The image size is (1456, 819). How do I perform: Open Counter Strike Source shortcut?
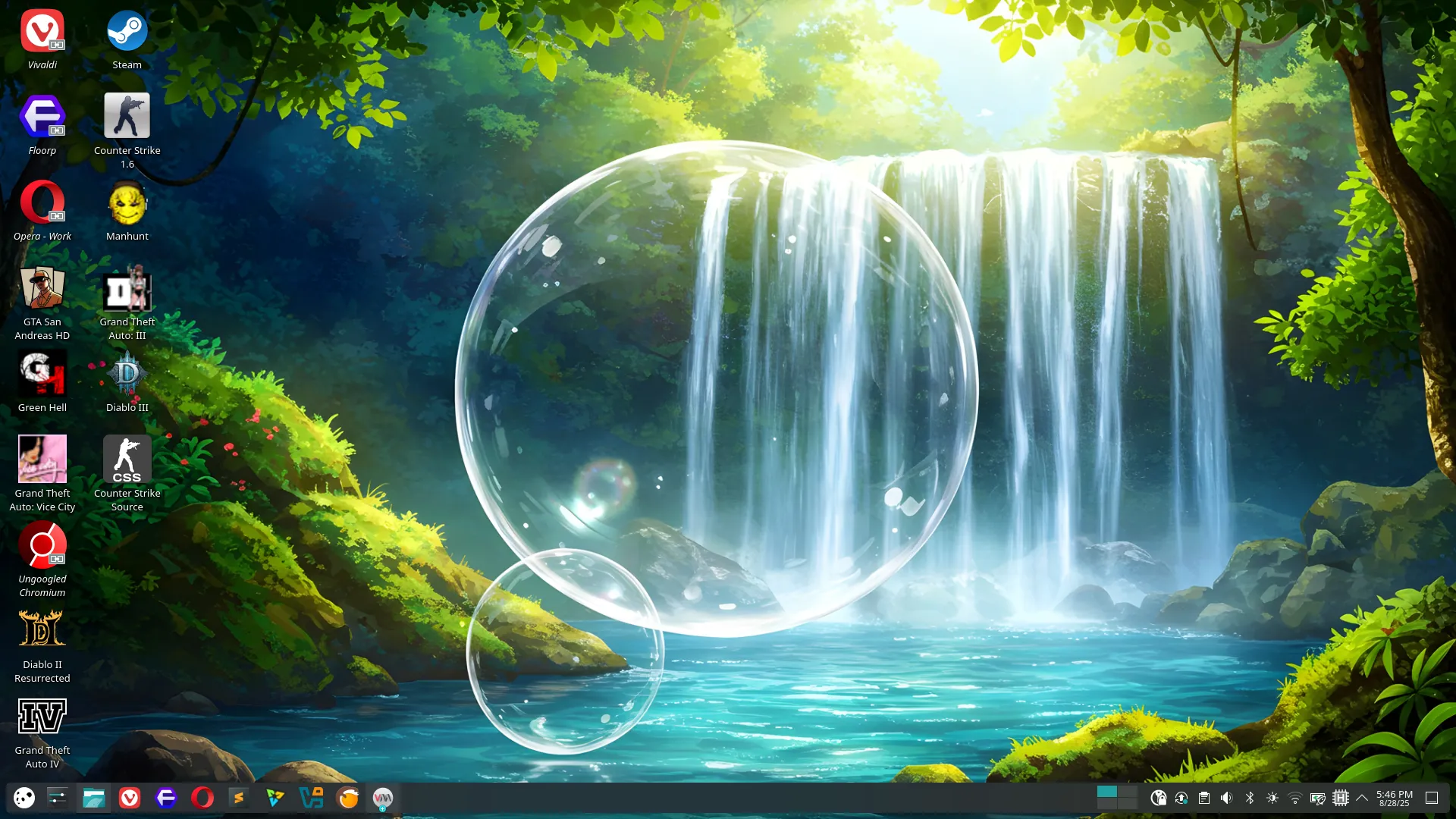[x=127, y=459]
